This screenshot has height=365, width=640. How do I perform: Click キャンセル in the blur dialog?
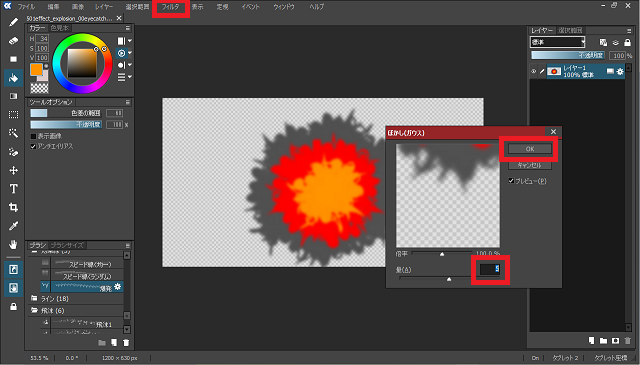530,165
